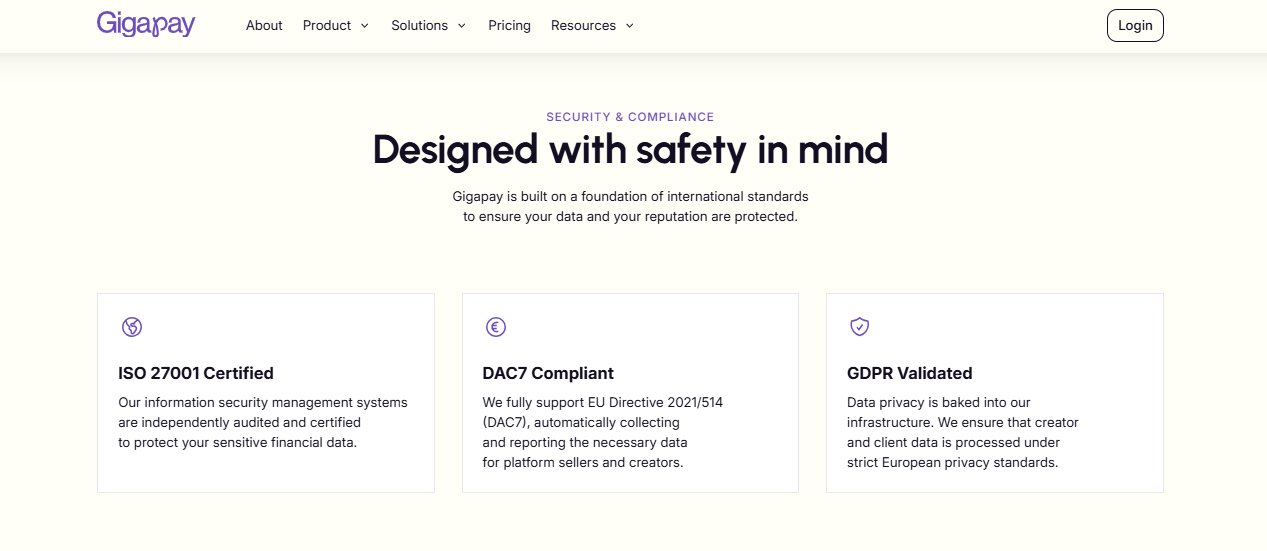Click text 'strict European privacy standards.'

pyautogui.click(x=952, y=462)
